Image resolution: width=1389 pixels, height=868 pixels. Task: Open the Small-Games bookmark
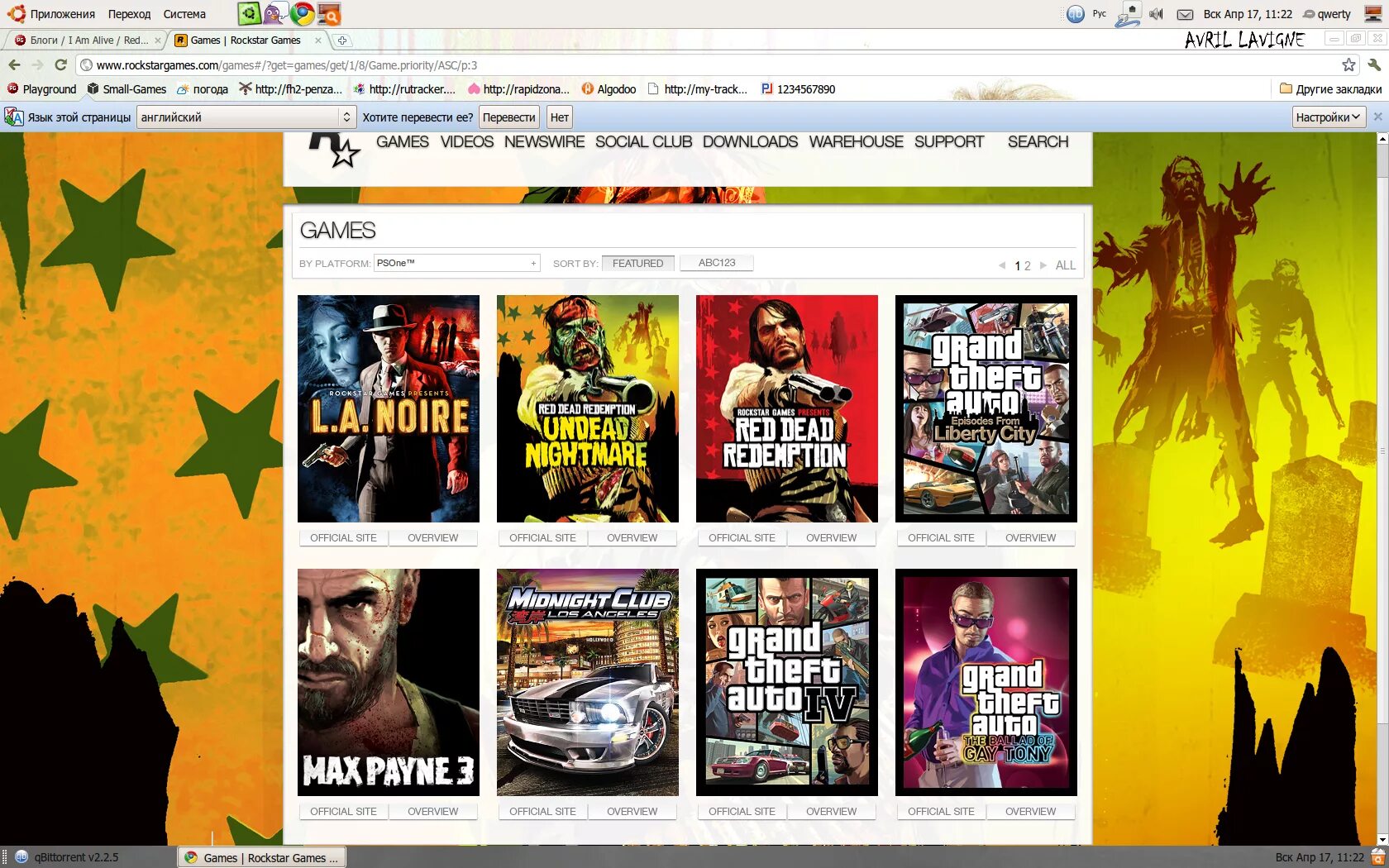tap(126, 89)
